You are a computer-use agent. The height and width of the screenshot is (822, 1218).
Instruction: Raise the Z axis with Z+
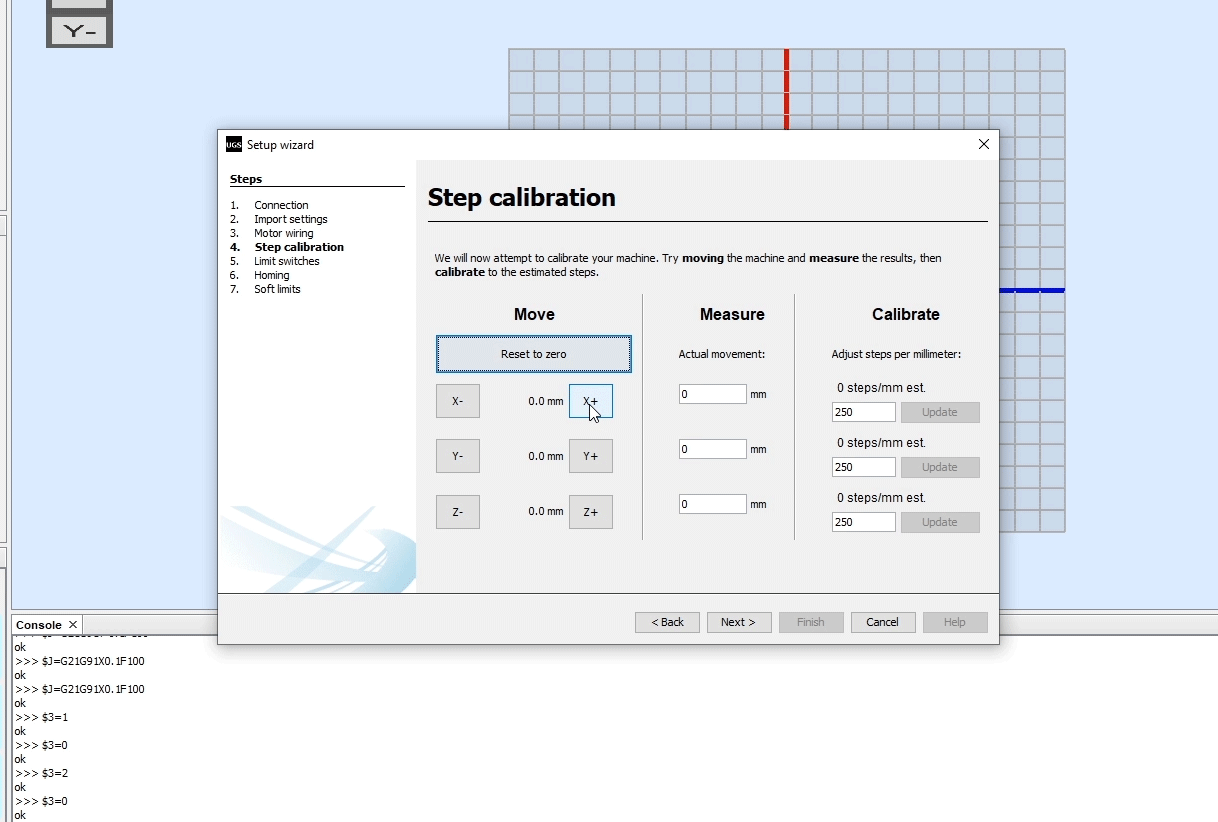click(x=590, y=511)
